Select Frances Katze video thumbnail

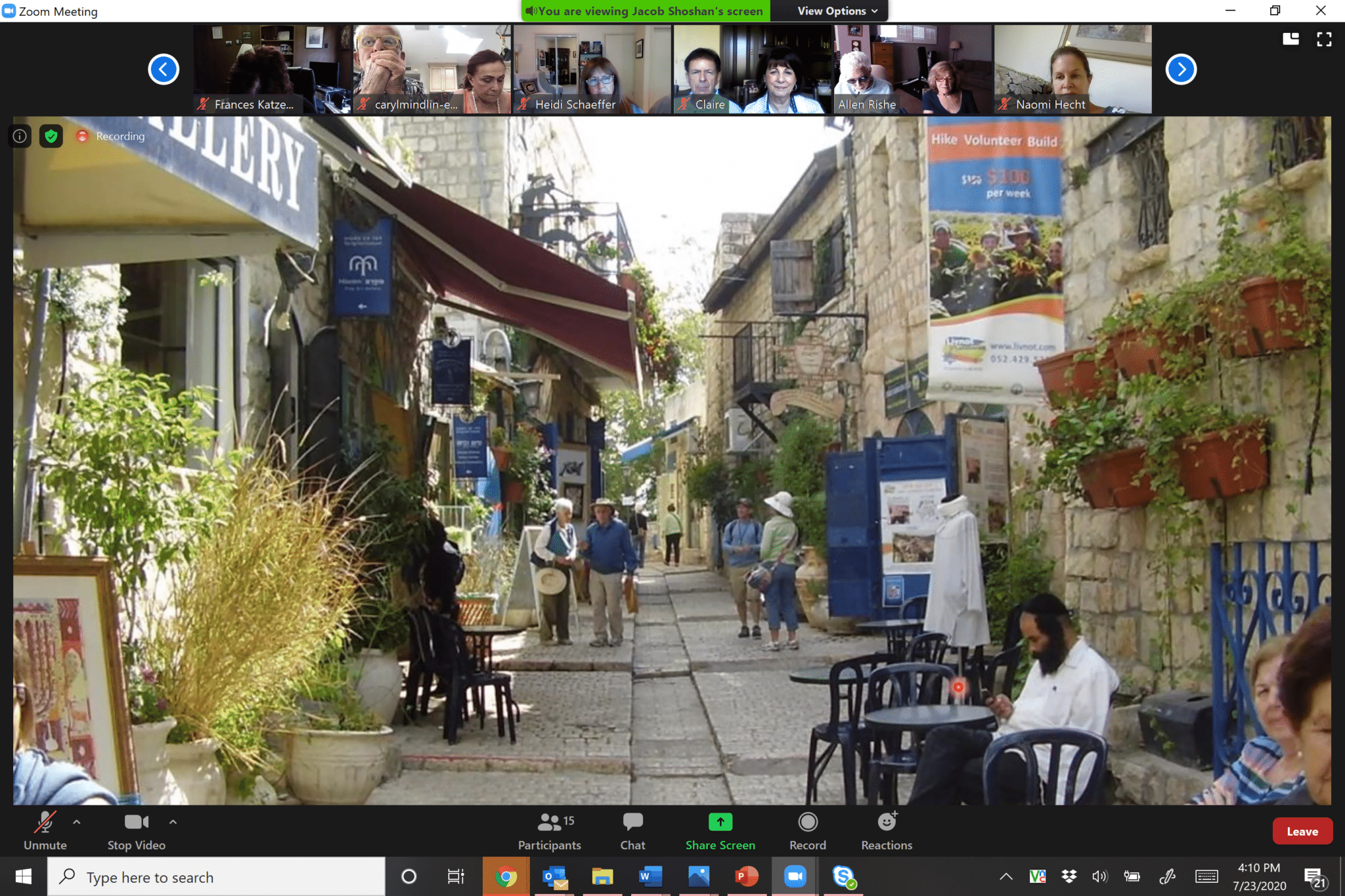pos(272,69)
